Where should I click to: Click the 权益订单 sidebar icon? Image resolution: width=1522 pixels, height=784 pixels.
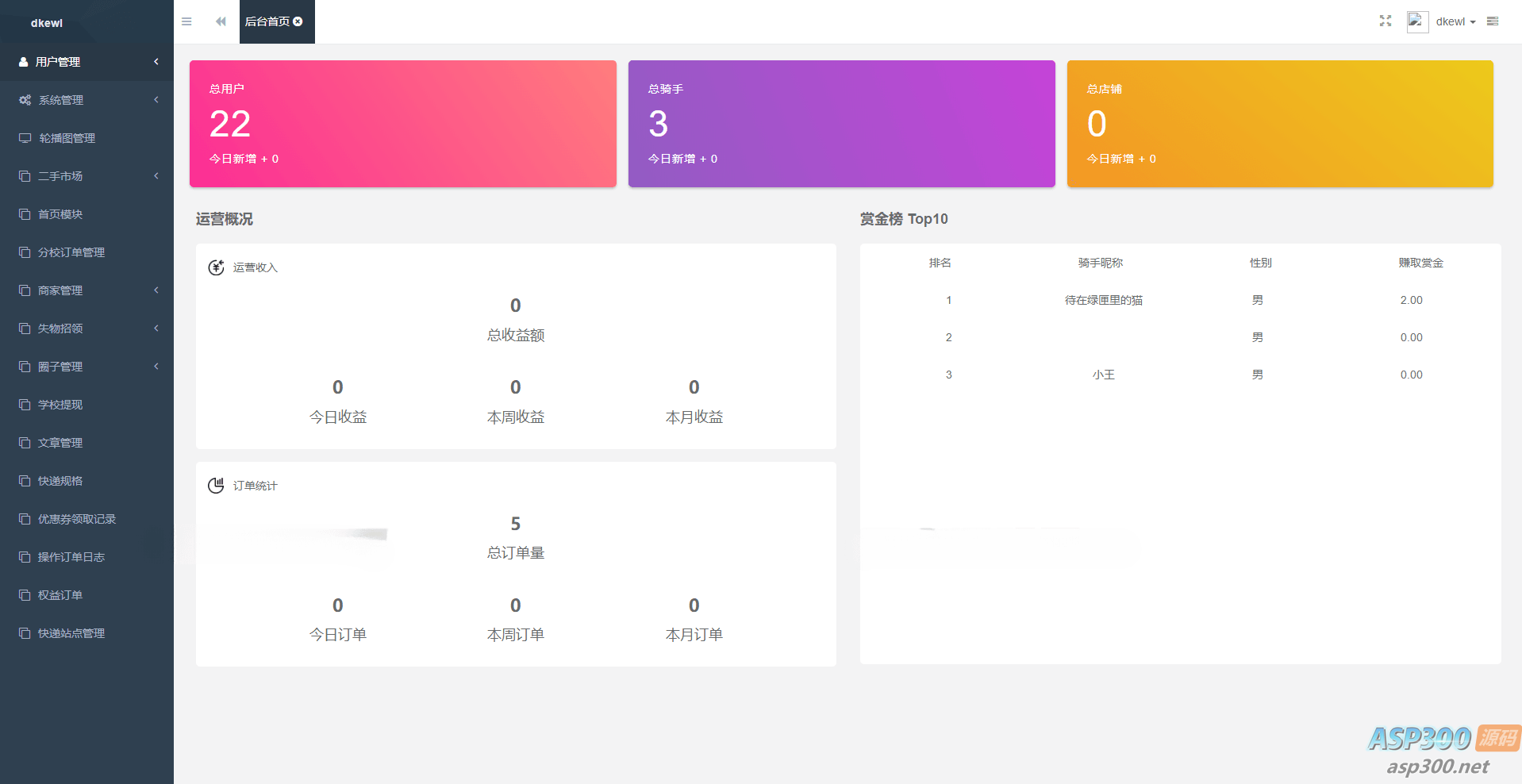pyautogui.click(x=25, y=595)
